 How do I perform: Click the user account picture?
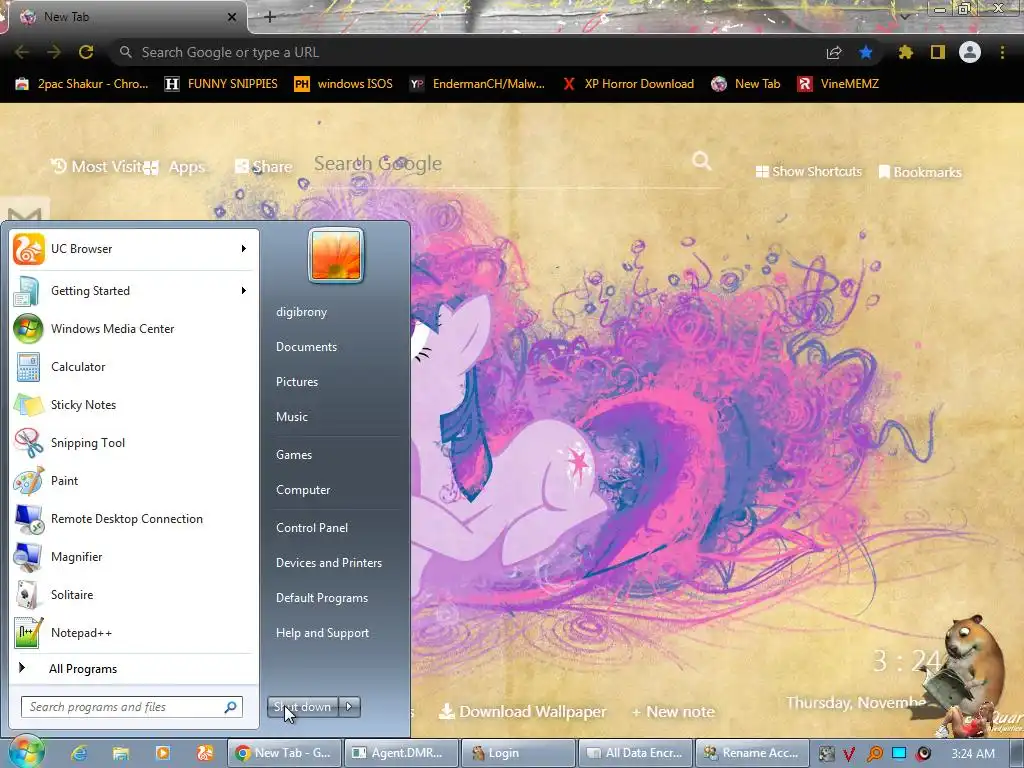[x=336, y=256]
